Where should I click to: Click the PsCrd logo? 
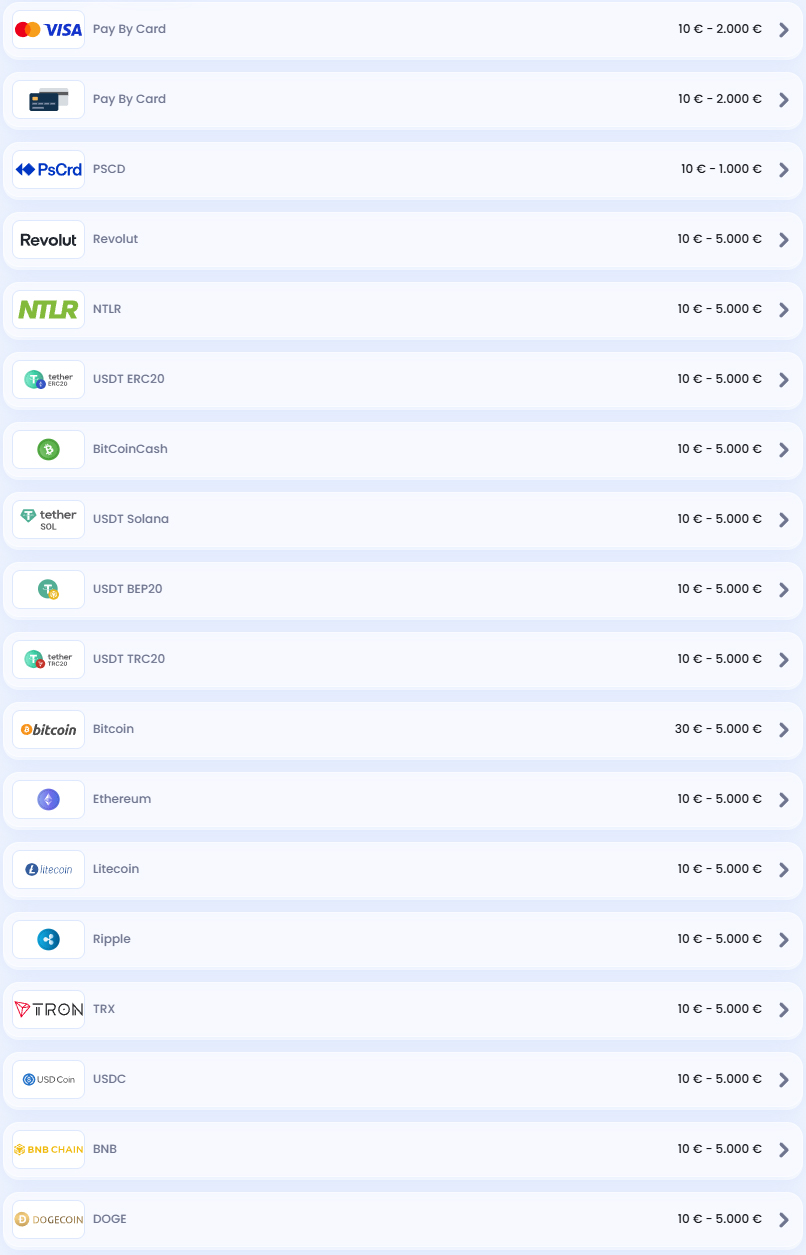coord(48,170)
